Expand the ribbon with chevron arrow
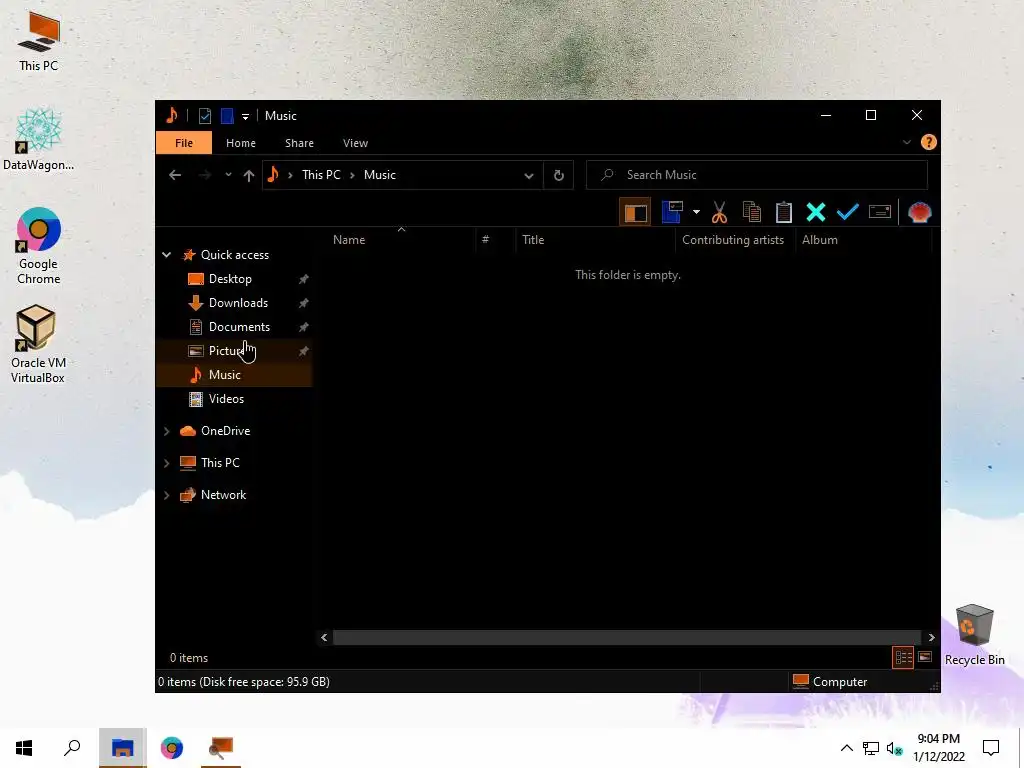Image resolution: width=1024 pixels, height=768 pixels. (906, 142)
